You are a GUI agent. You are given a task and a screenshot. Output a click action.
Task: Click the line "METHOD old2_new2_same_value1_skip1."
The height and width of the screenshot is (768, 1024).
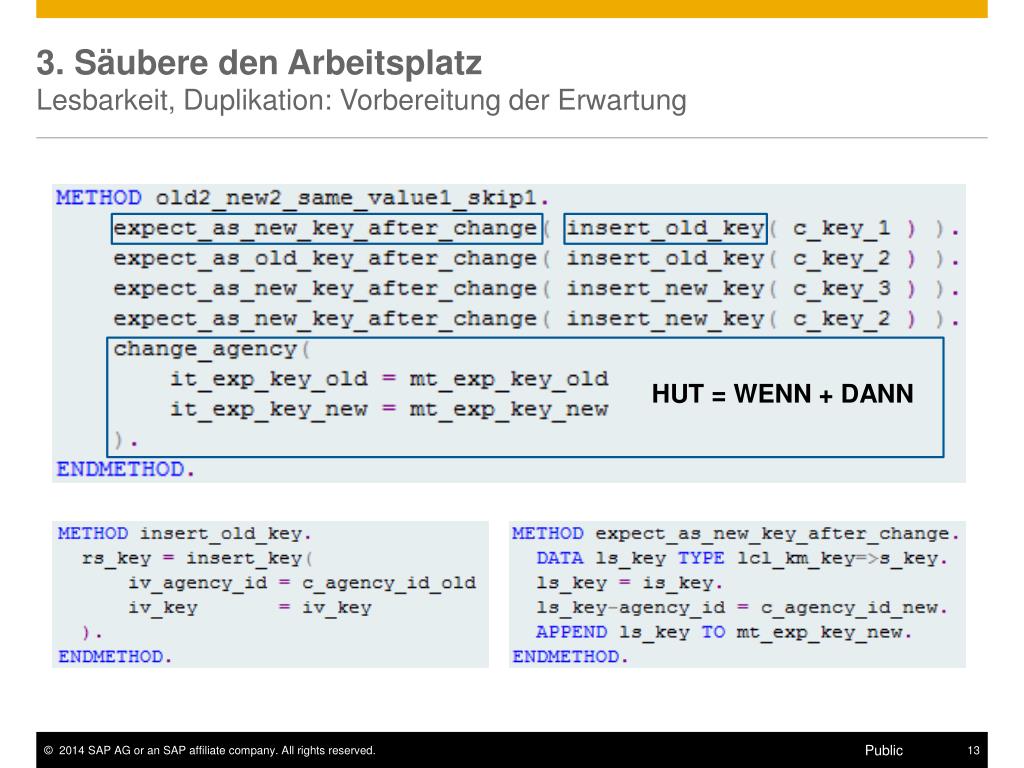(302, 197)
